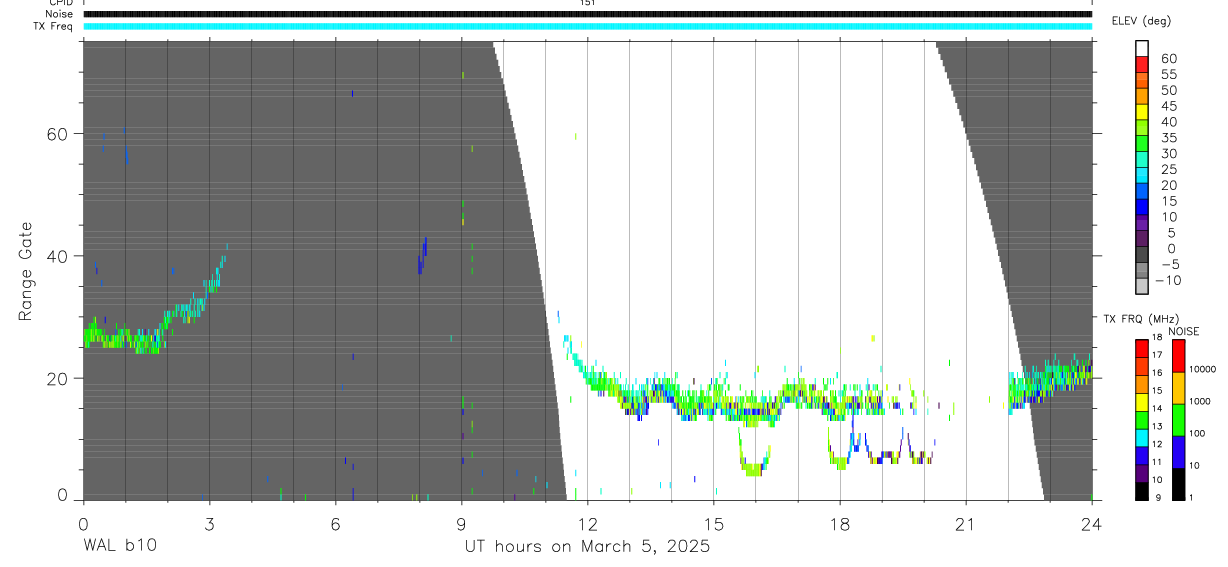Click the '60' tick on Range Gate axis
The image size is (1228, 567).
(x=58, y=134)
